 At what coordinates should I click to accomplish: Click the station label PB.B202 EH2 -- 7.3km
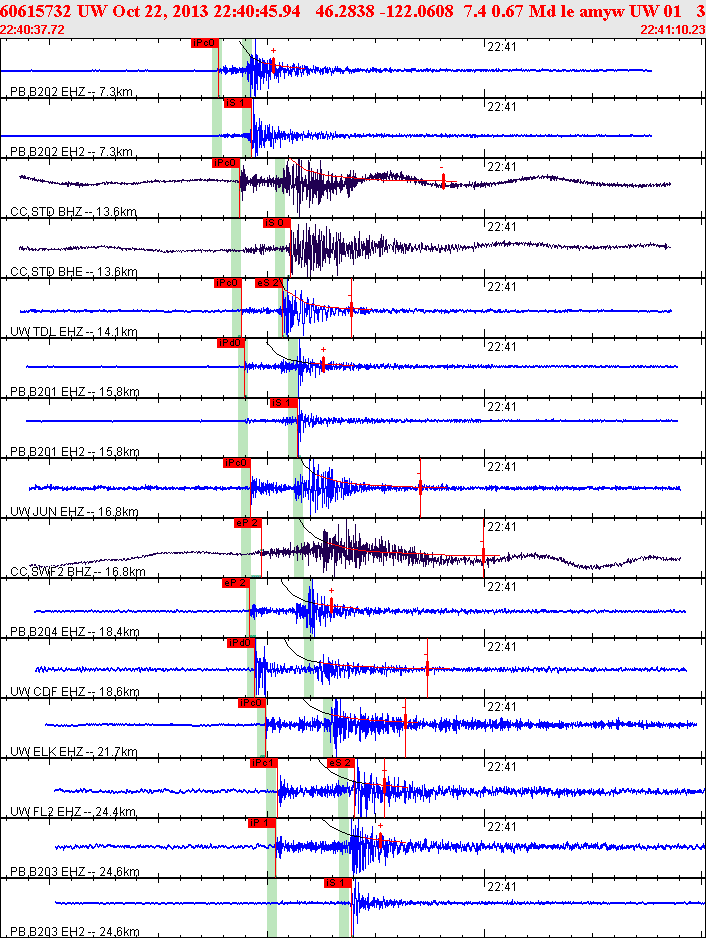click(x=71, y=151)
